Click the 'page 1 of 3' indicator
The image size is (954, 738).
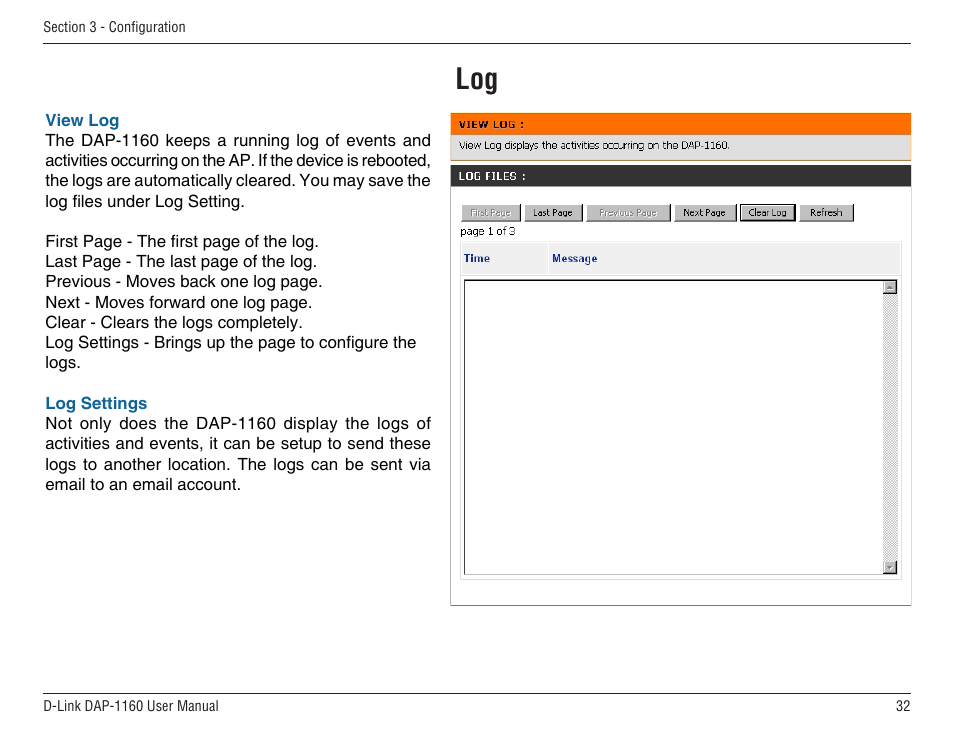click(488, 231)
